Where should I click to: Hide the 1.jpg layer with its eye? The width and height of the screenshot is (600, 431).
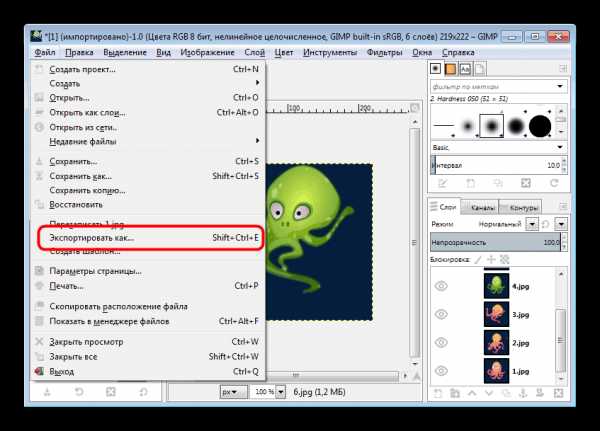pos(441,371)
